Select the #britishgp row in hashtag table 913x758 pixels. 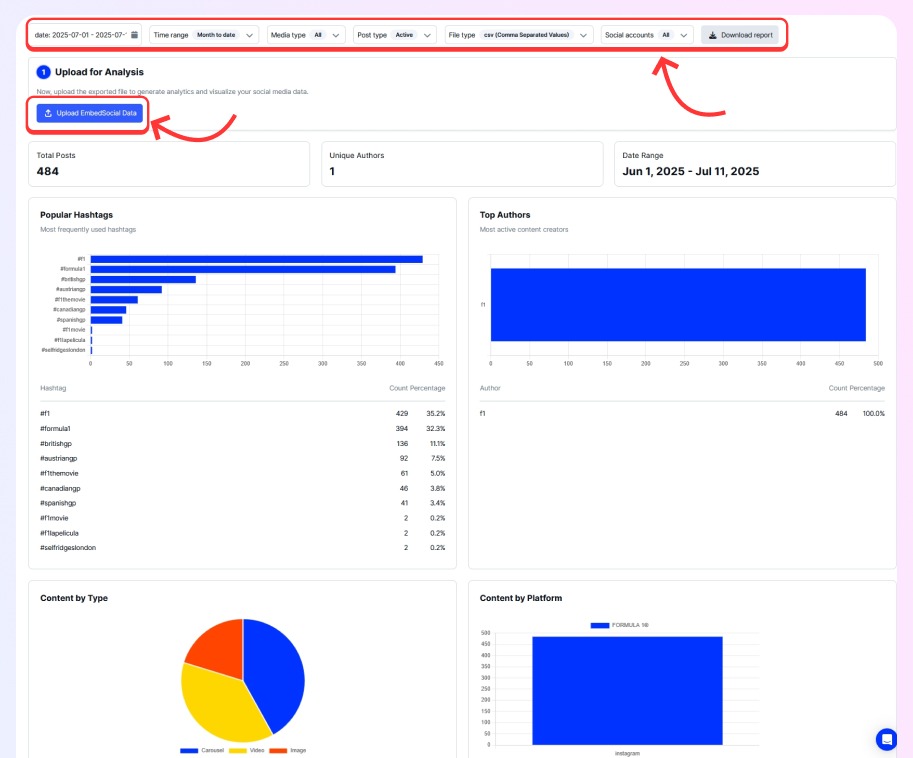pos(242,444)
